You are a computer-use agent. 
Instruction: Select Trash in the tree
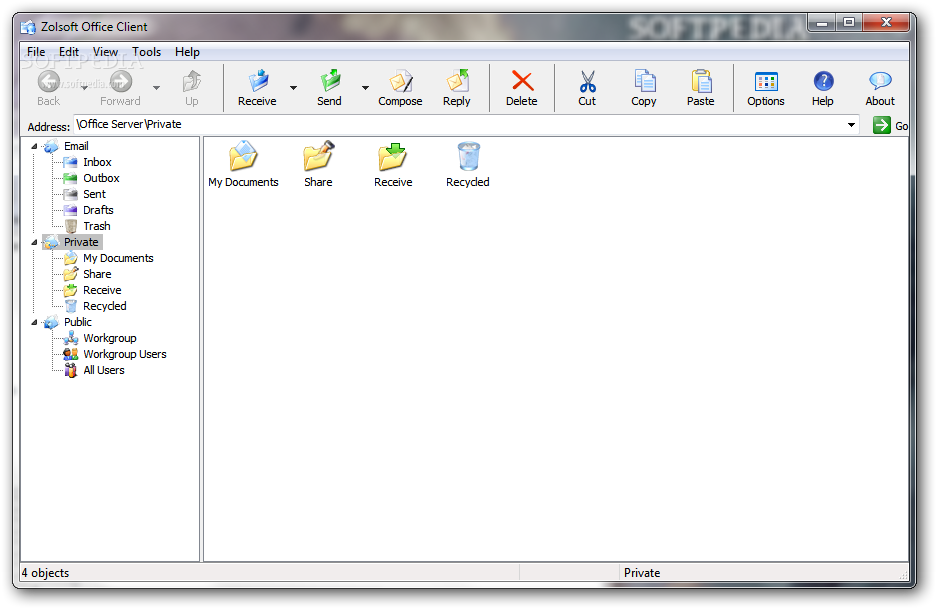97,226
